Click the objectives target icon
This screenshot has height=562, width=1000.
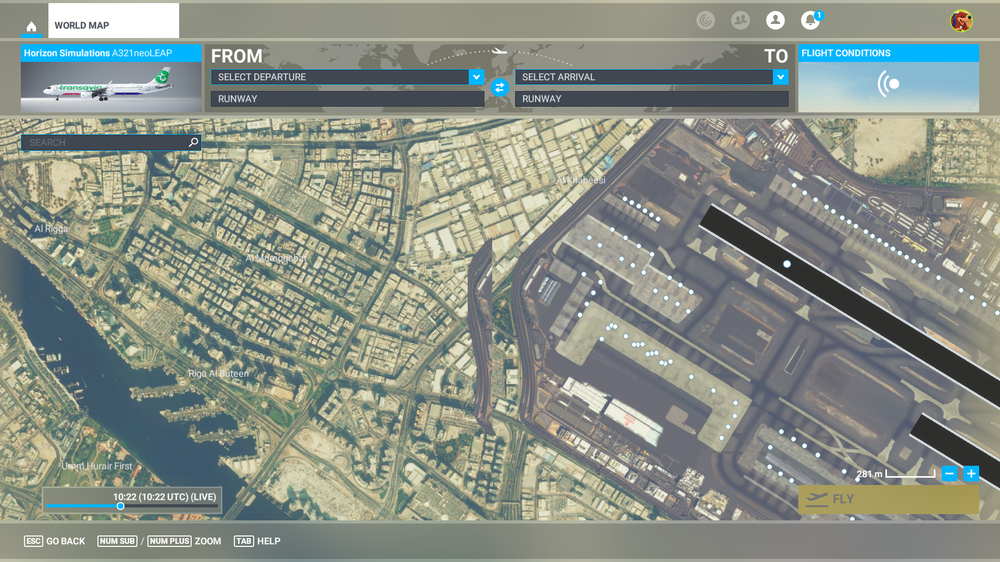coord(706,21)
